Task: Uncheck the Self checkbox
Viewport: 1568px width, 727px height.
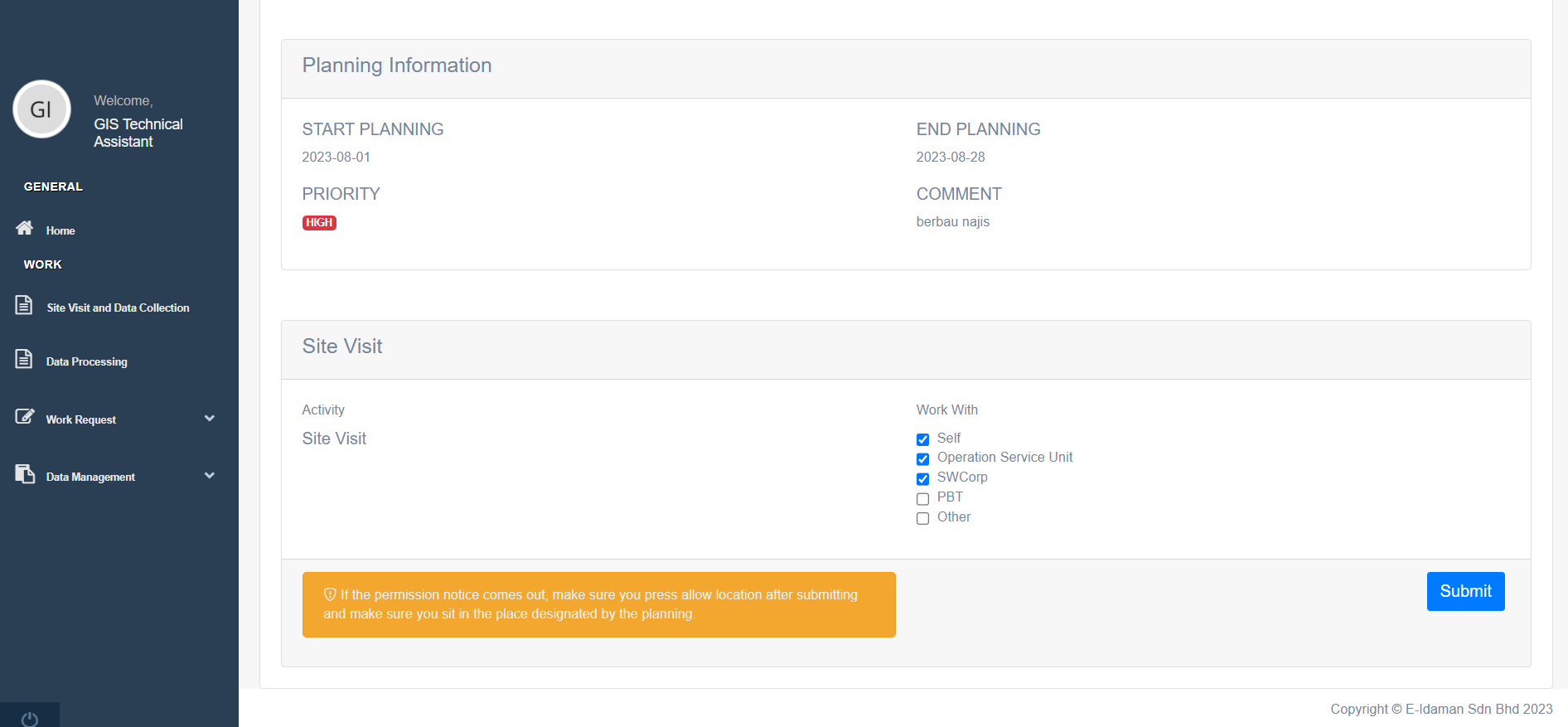Action: pos(922,439)
